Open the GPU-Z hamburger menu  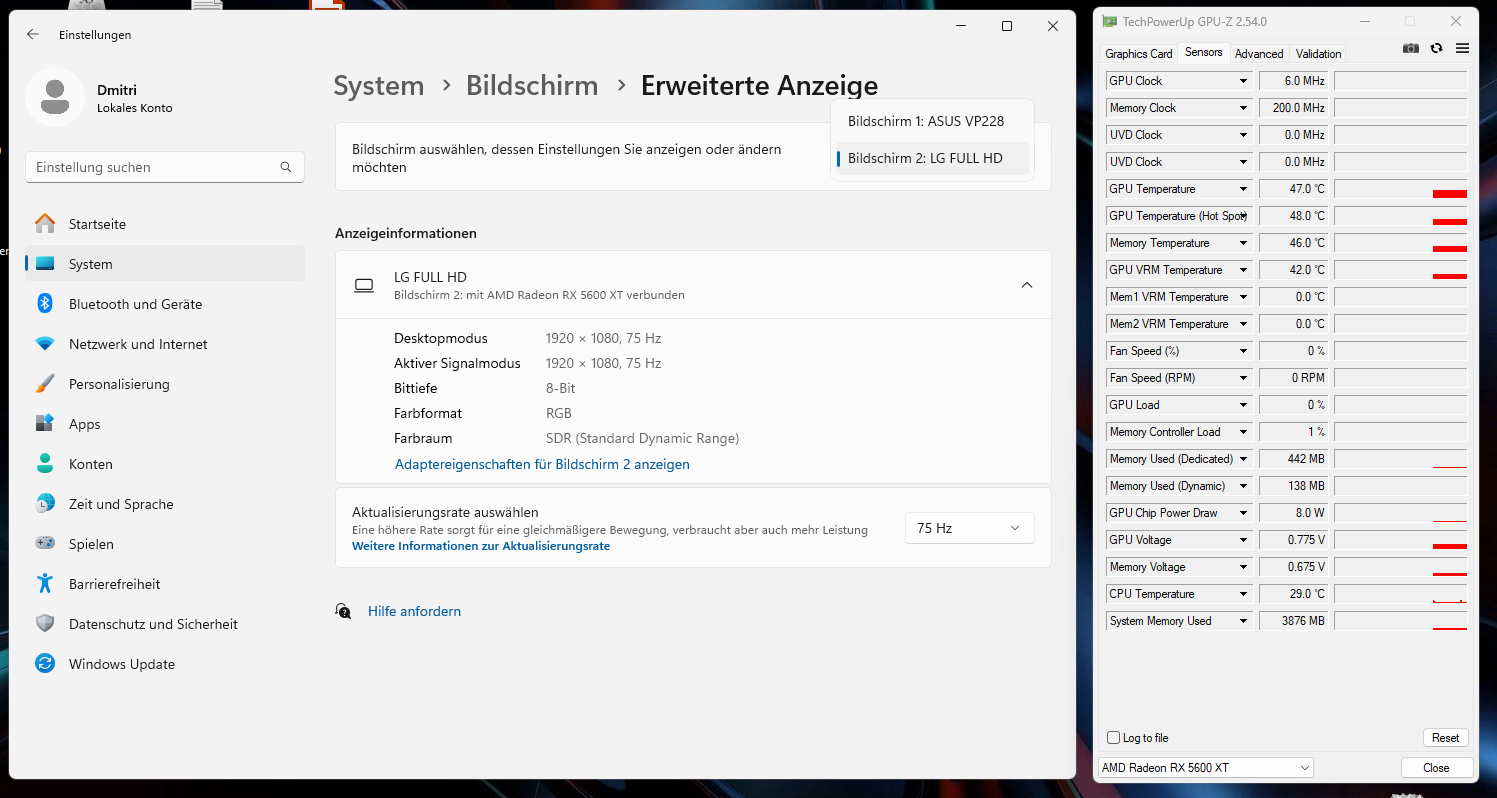[1462, 49]
